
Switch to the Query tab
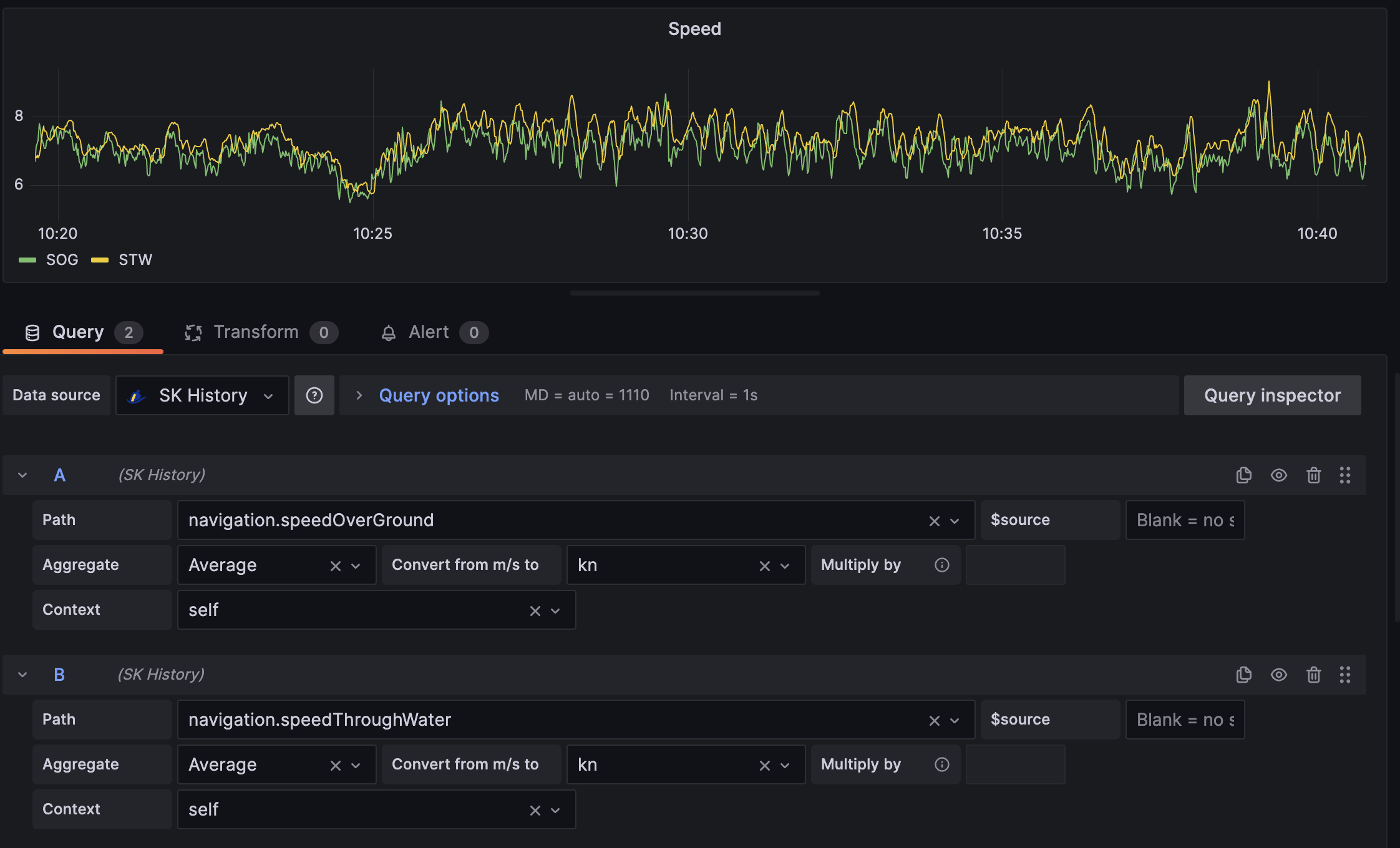click(83, 332)
